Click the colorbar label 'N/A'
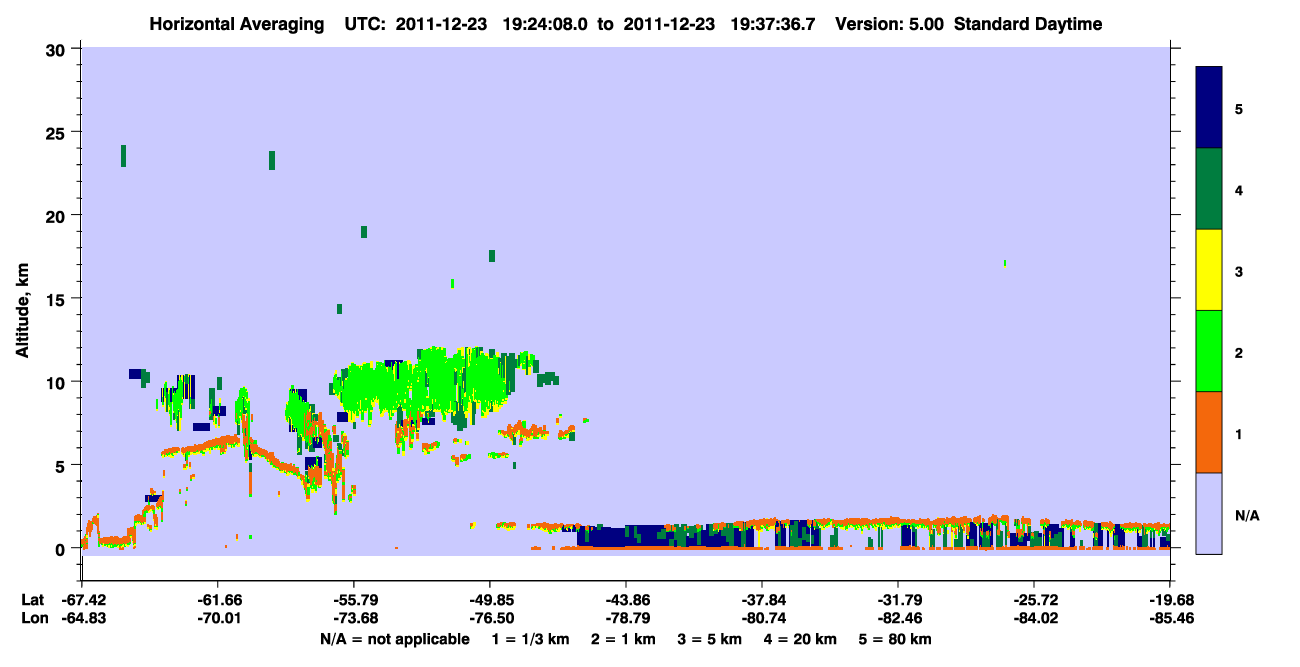The height and width of the screenshot is (667, 1300). pyautogui.click(x=1246, y=515)
